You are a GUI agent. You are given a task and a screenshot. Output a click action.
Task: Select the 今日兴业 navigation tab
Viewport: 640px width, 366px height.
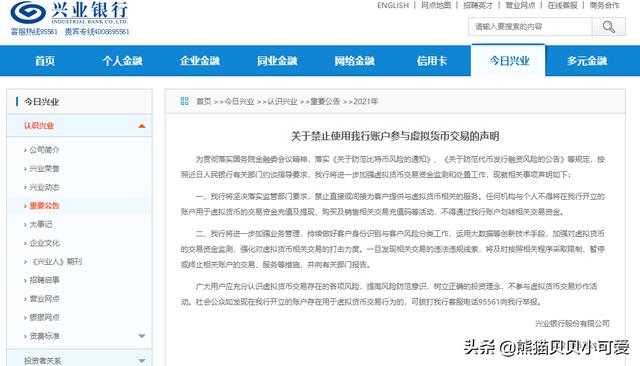[509, 61]
